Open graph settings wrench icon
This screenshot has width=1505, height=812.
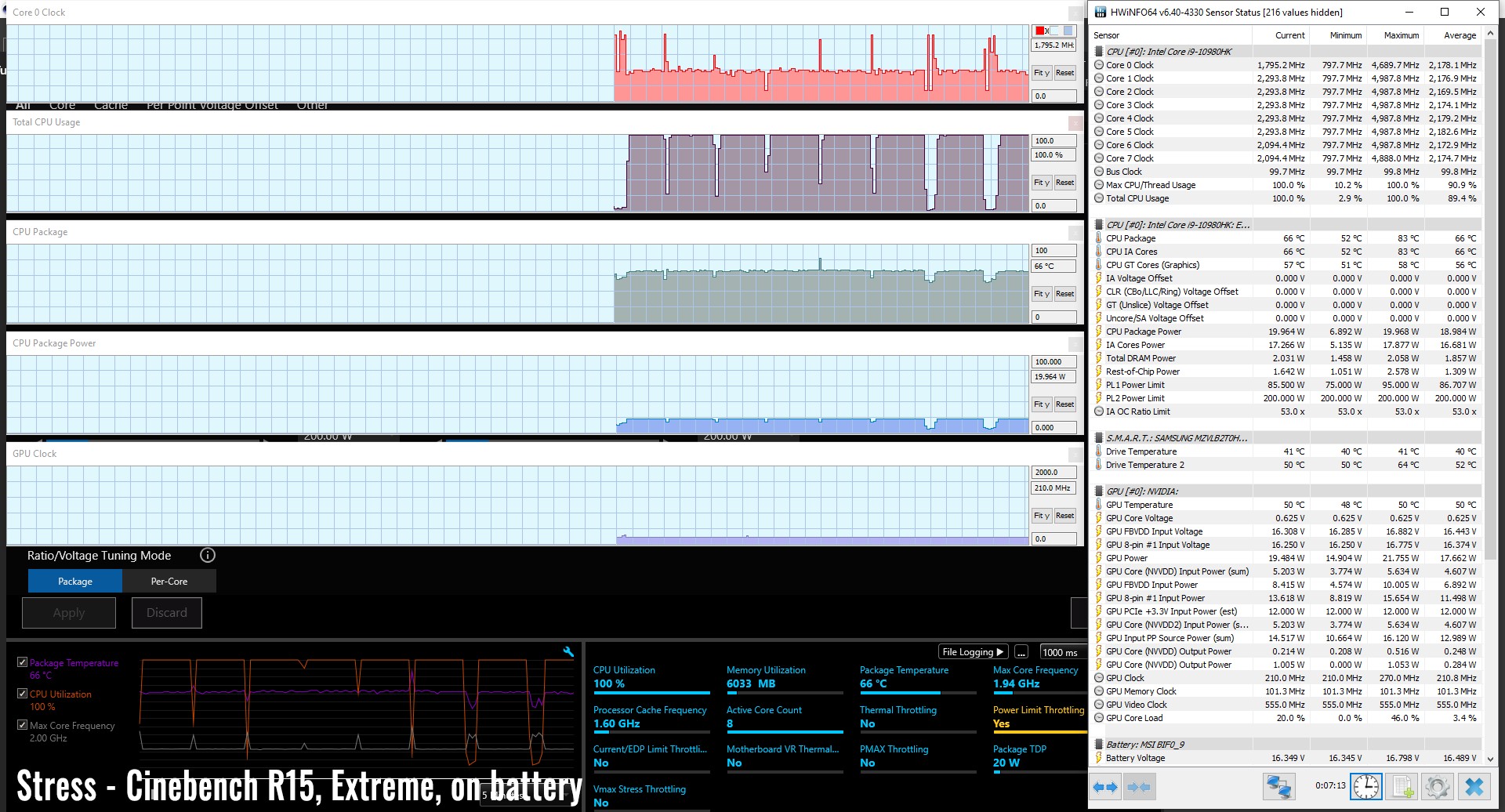click(x=568, y=652)
